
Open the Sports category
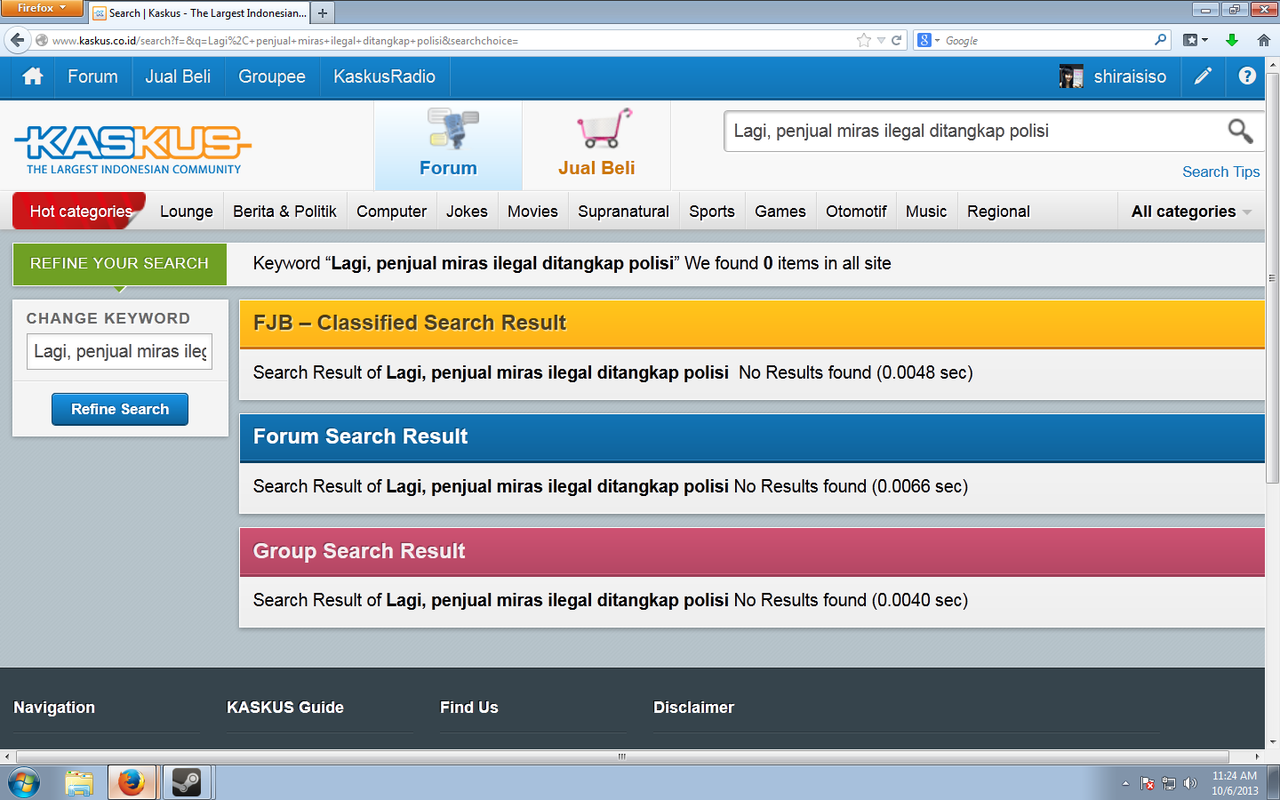[x=712, y=211]
